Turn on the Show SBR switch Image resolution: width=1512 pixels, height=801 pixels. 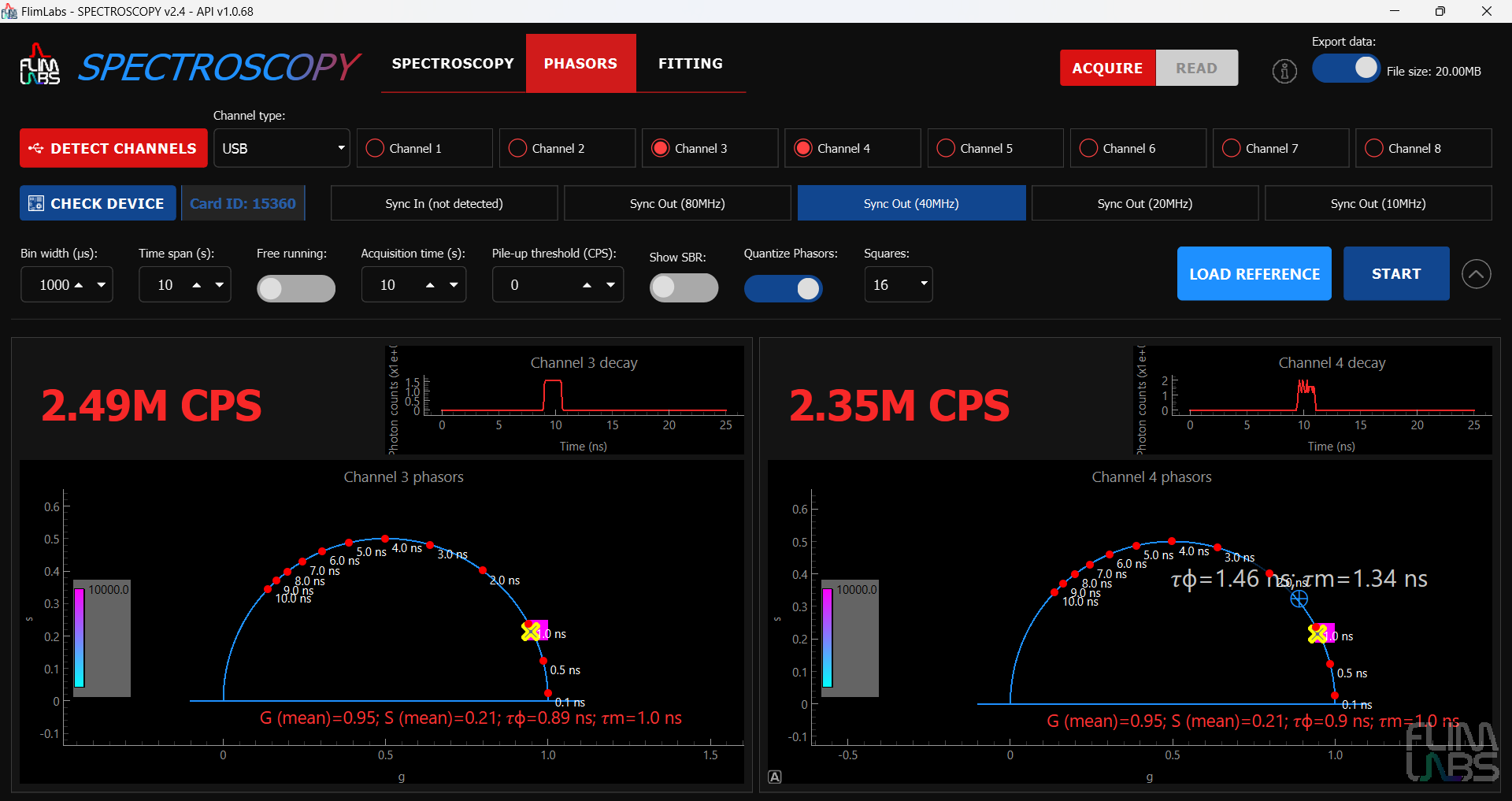(x=684, y=287)
